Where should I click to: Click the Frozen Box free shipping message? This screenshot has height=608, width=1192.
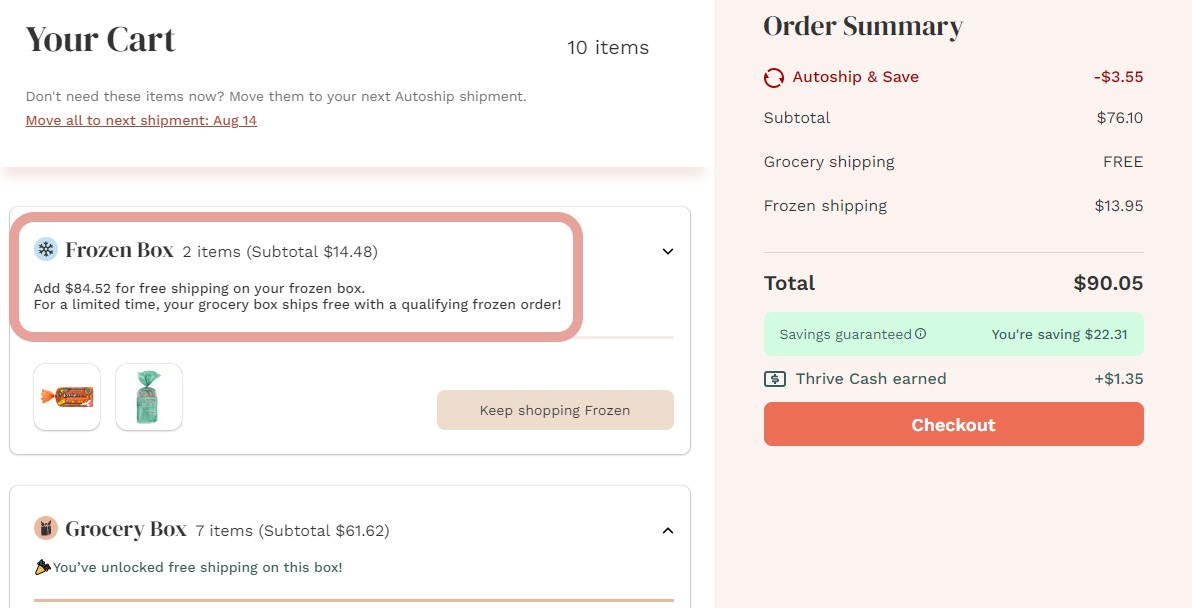(x=297, y=296)
